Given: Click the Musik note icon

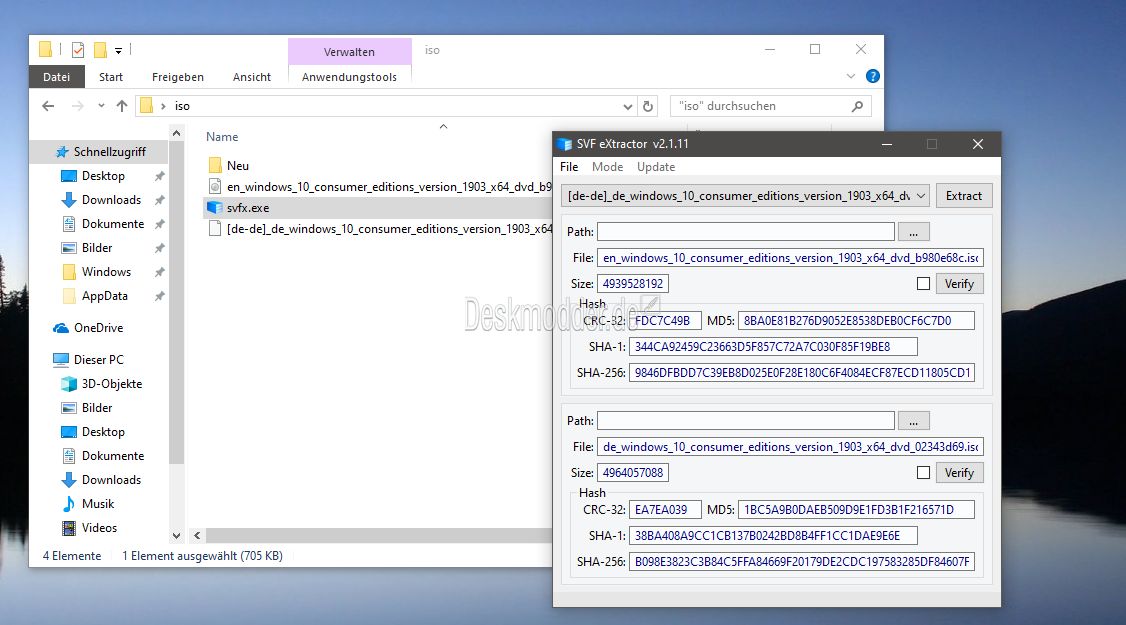Looking at the screenshot, I should tap(69, 504).
